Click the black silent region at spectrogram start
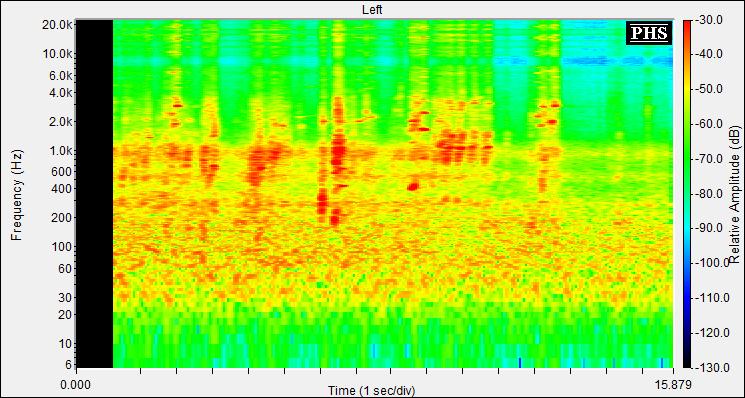The image size is (745, 398). (x=95, y=193)
